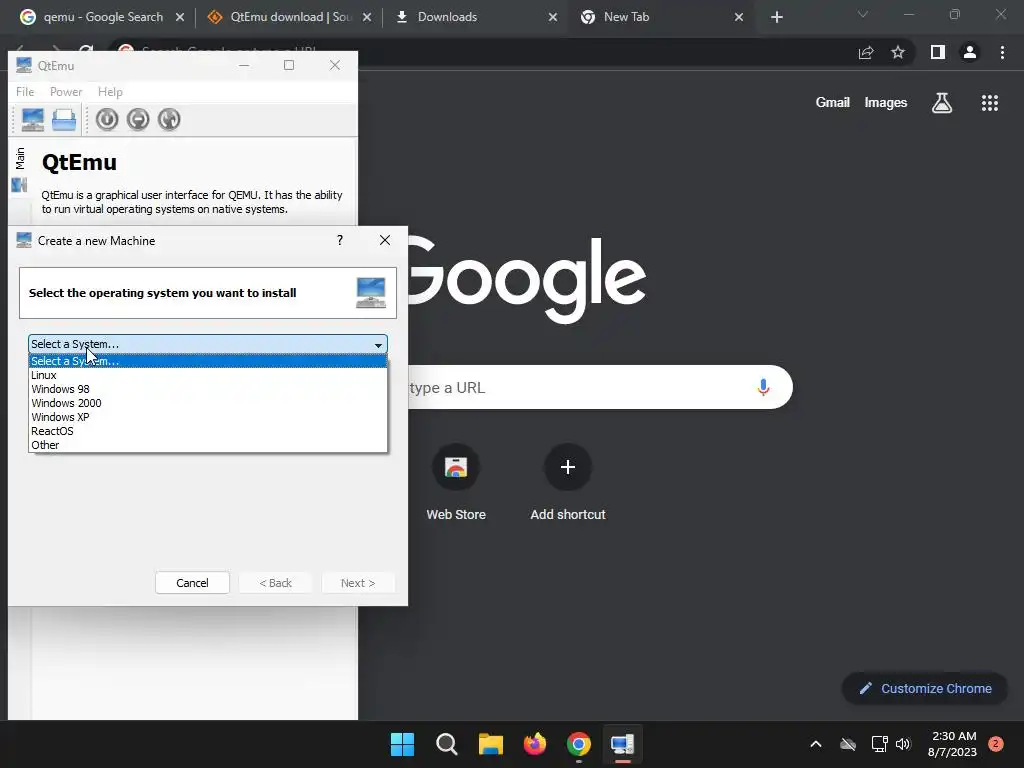The image size is (1024, 768).
Task: Open the Windows Start menu
Action: coord(402,744)
